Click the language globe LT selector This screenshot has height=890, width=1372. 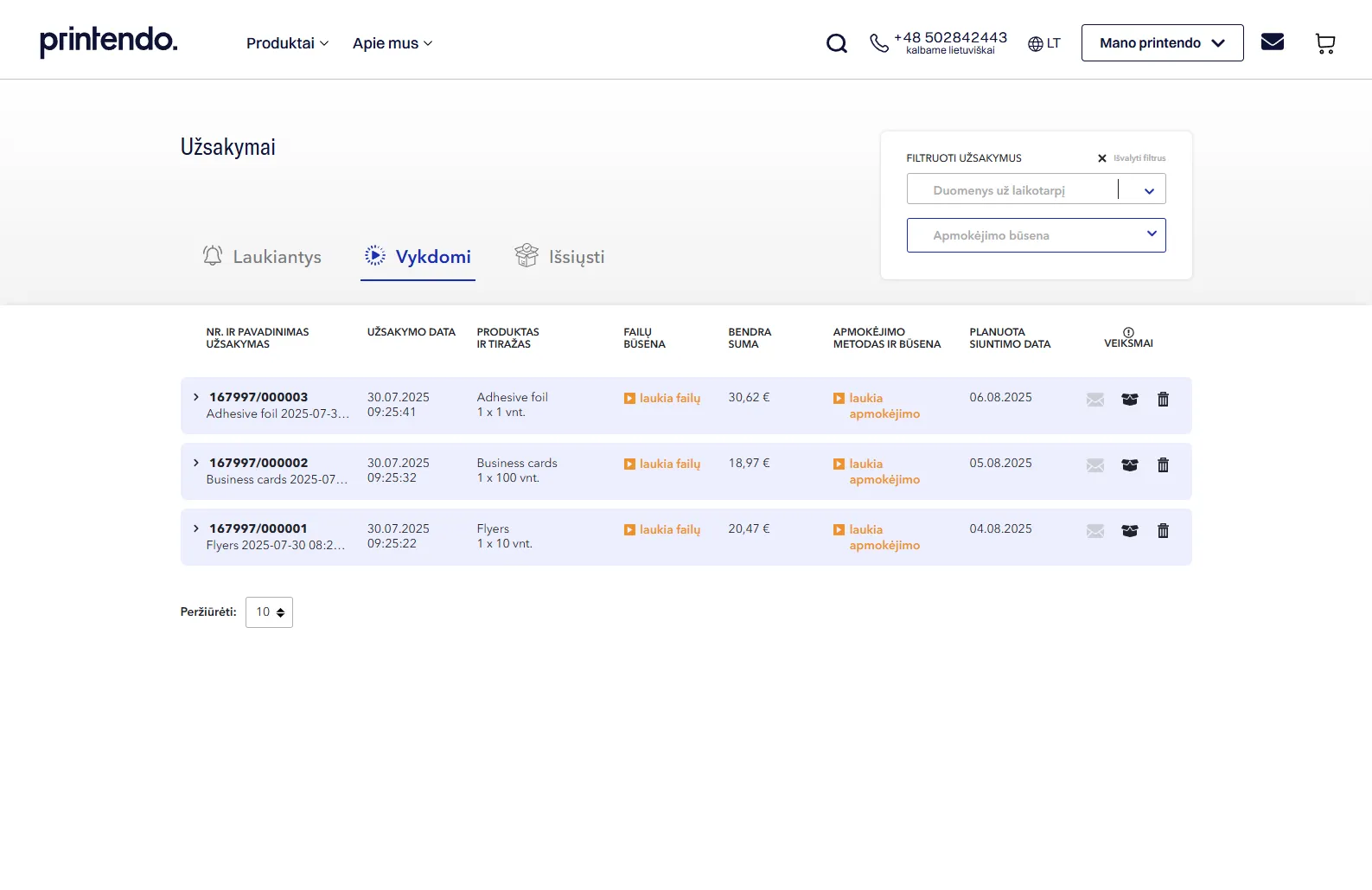pyautogui.click(x=1043, y=43)
